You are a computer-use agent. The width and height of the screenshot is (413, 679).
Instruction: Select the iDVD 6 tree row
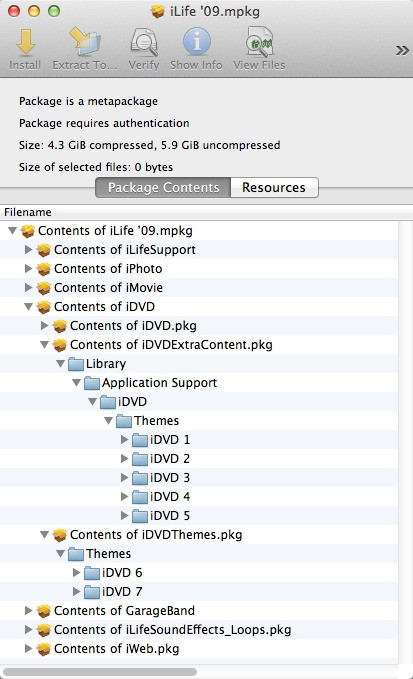coord(199,572)
